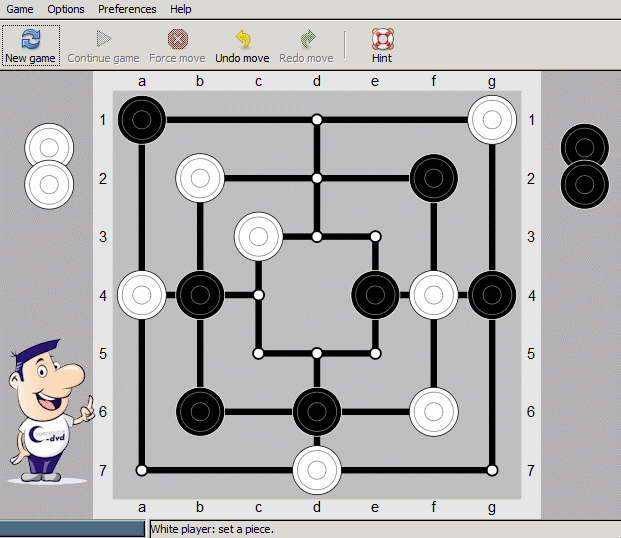Open the Help menu

181,9
